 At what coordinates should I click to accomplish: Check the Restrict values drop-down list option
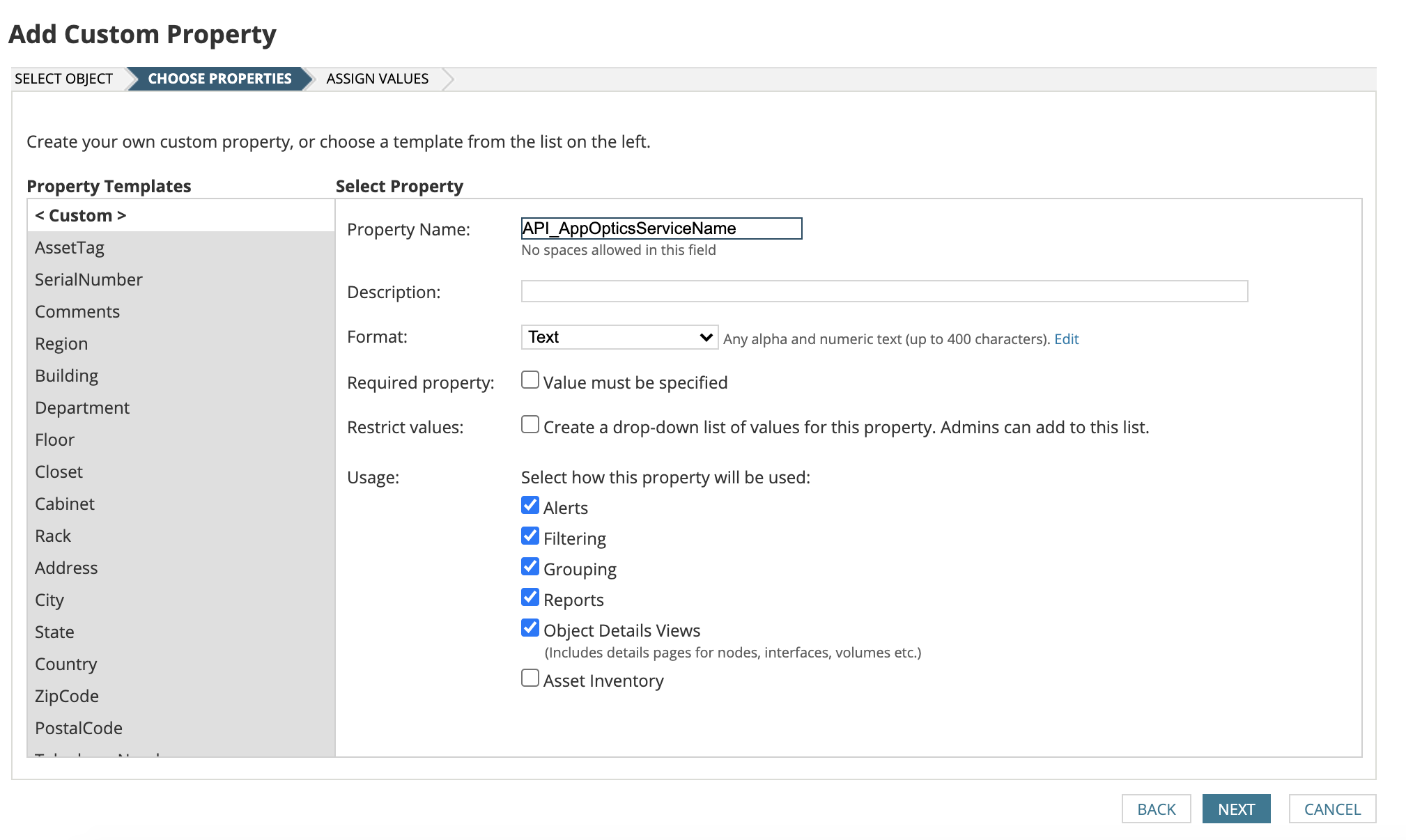point(530,425)
